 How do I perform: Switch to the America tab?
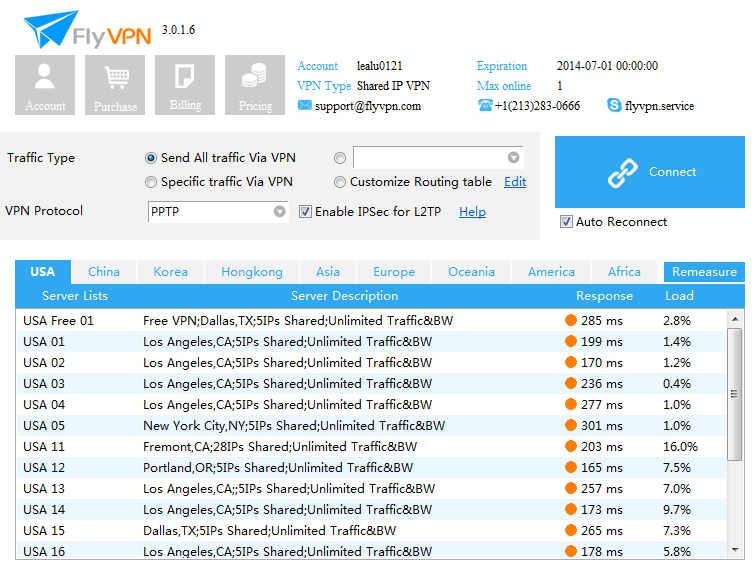(x=552, y=272)
